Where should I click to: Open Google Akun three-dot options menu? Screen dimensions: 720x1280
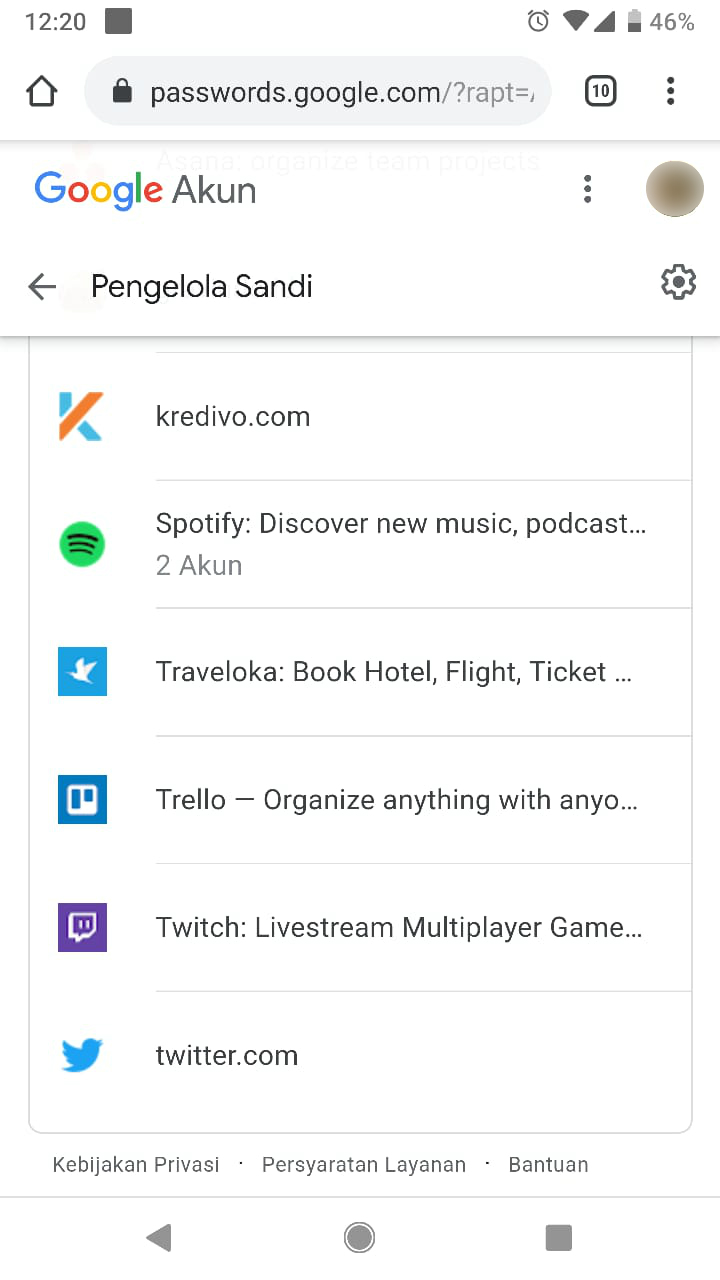(x=588, y=189)
